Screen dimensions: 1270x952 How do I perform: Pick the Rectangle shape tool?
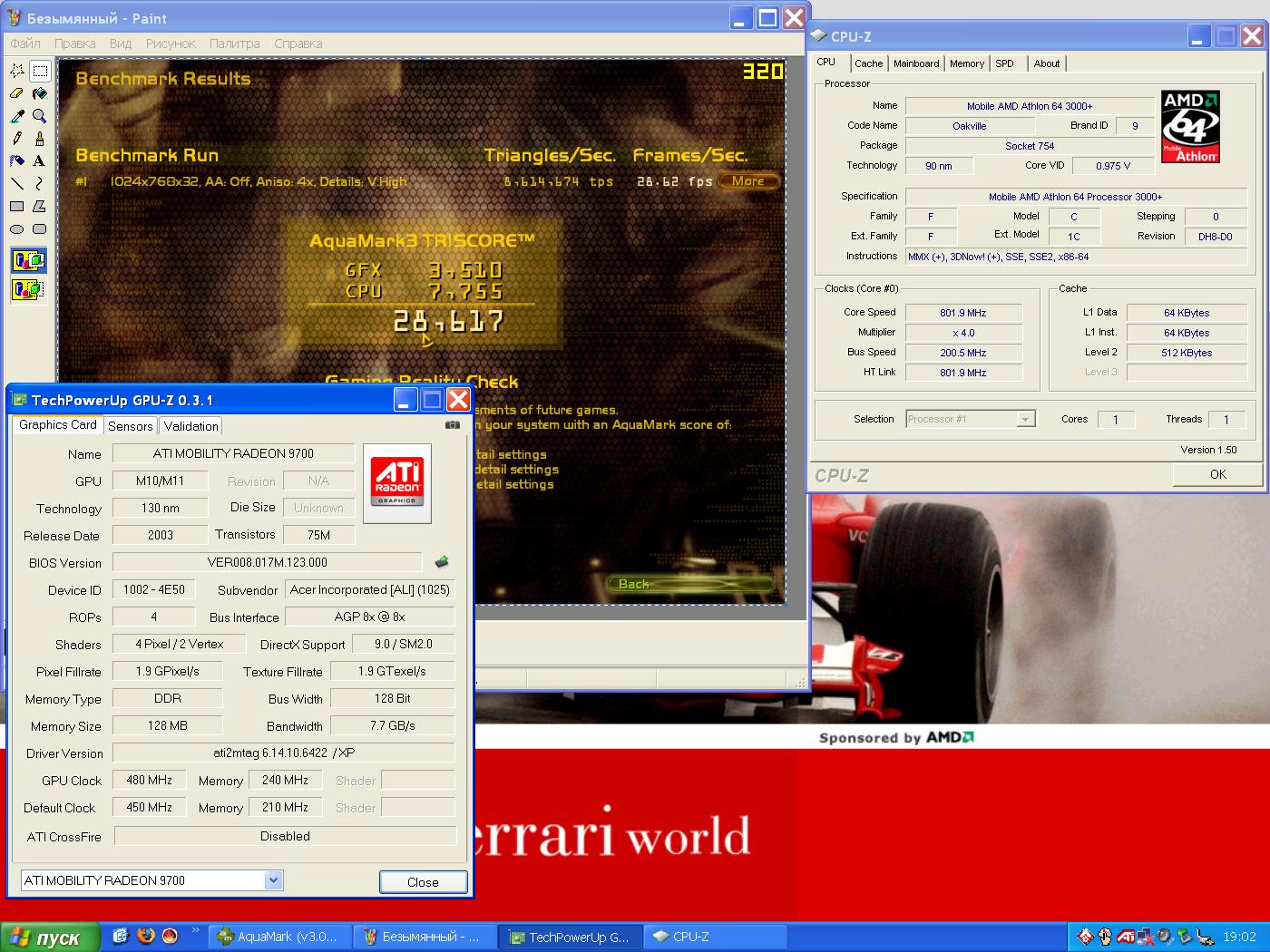pyautogui.click(x=17, y=206)
